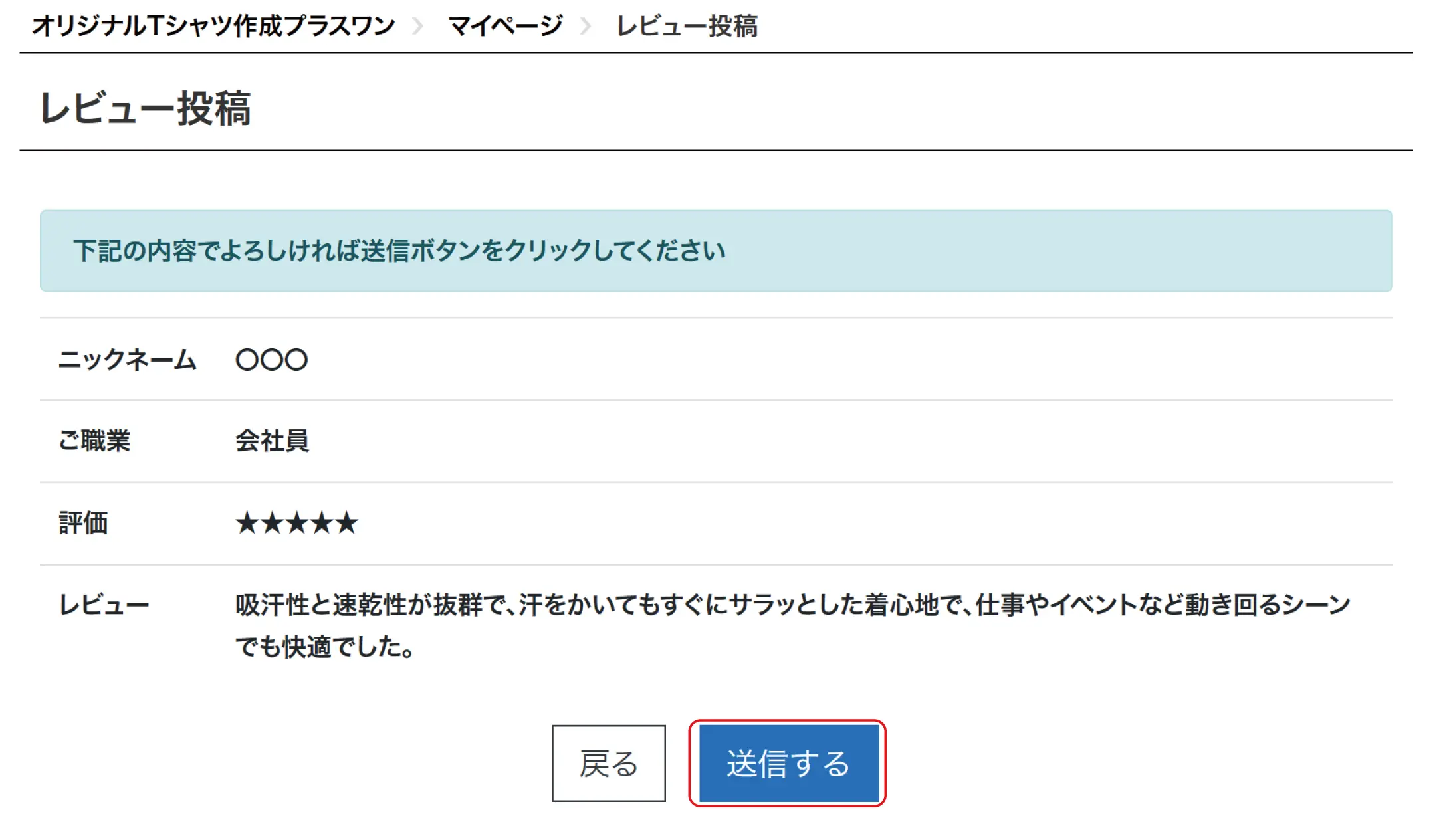Image resolution: width=1447 pixels, height=840 pixels.
Task: Click the second rating star
Action: click(x=272, y=523)
